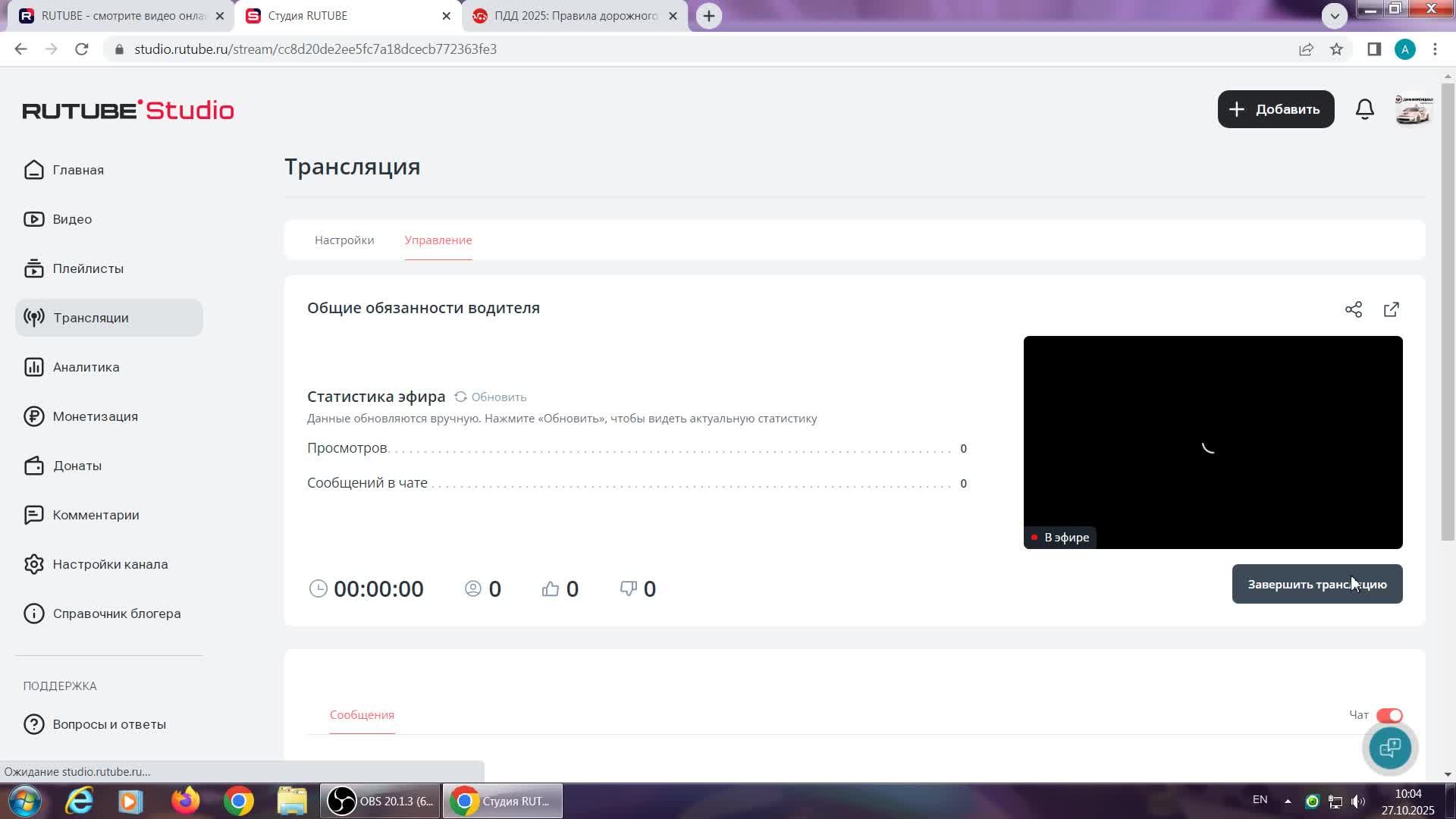
Task: Click the Добавить button
Action: tap(1275, 109)
